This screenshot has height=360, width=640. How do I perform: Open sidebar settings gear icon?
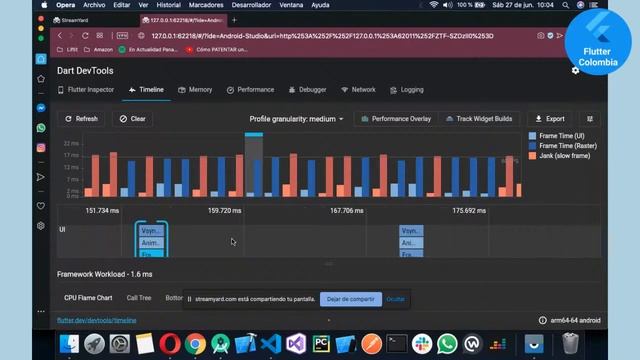[x=41, y=226]
